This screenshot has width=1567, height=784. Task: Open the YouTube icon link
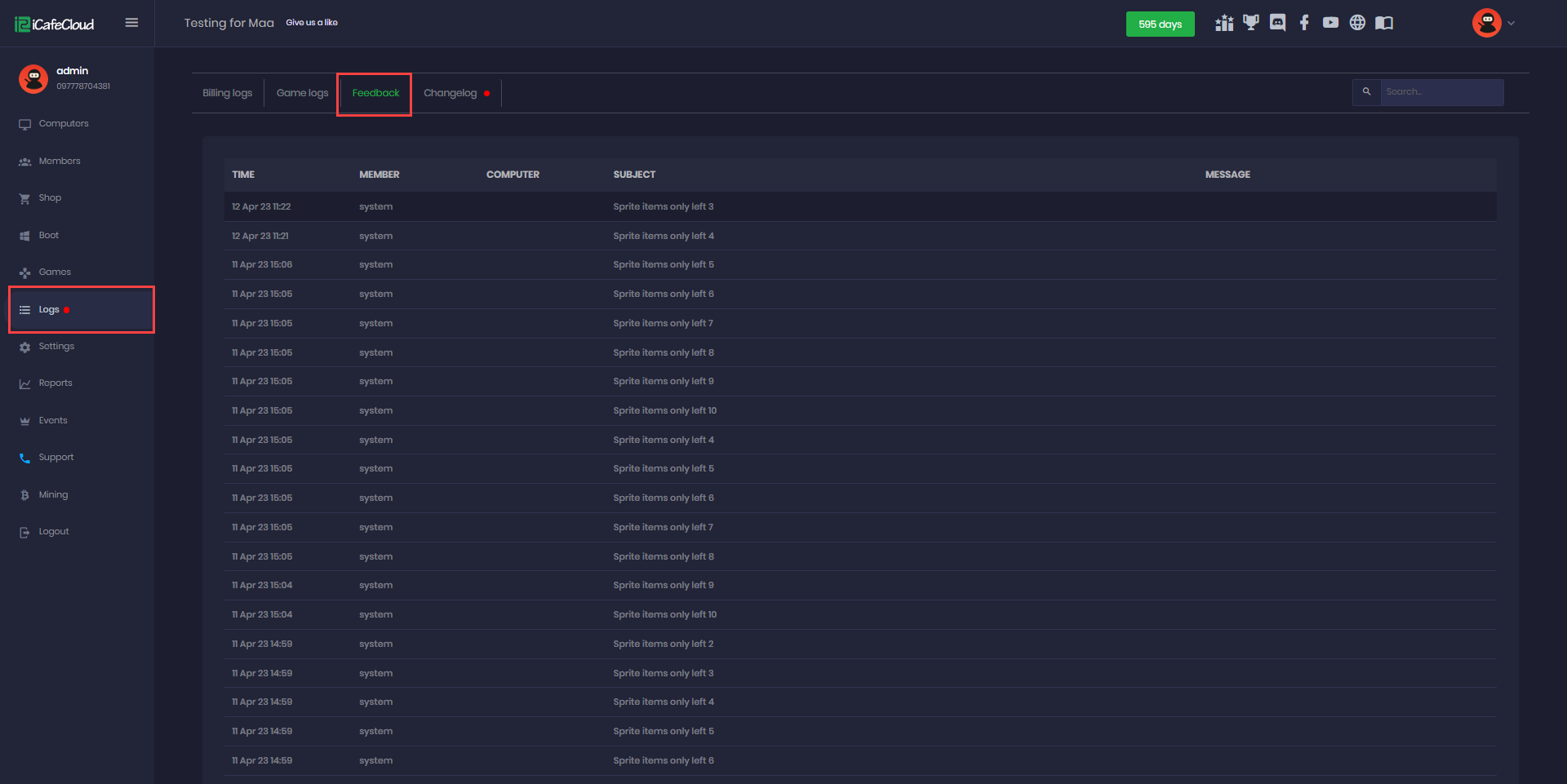click(1330, 23)
